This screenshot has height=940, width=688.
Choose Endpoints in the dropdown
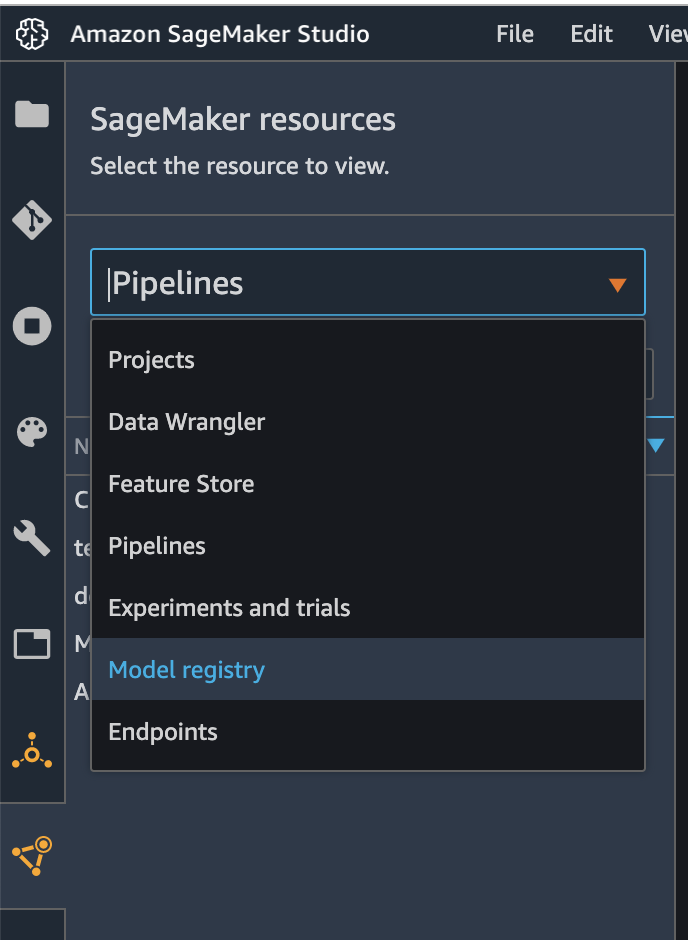tap(368, 732)
